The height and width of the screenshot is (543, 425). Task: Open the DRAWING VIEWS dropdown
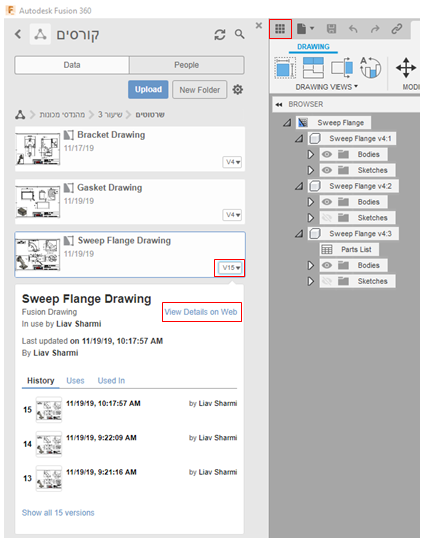(x=326, y=87)
